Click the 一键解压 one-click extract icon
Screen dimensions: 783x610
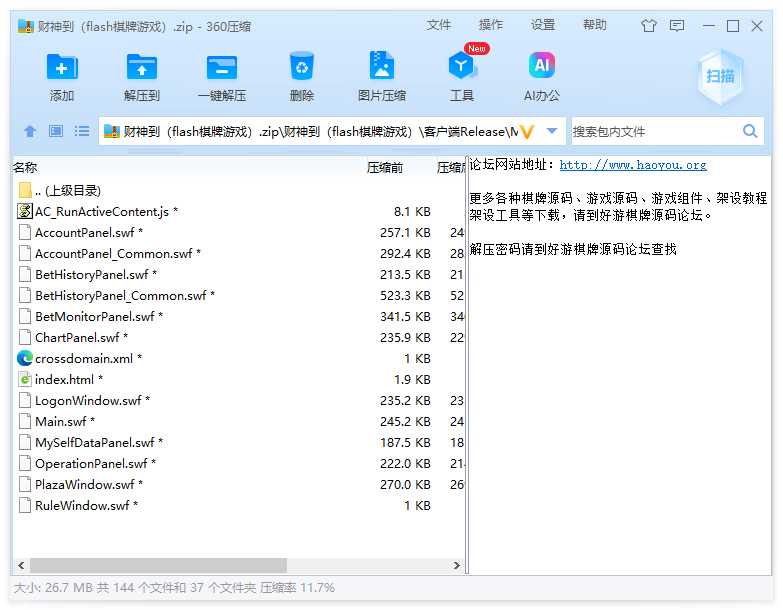[x=222, y=67]
